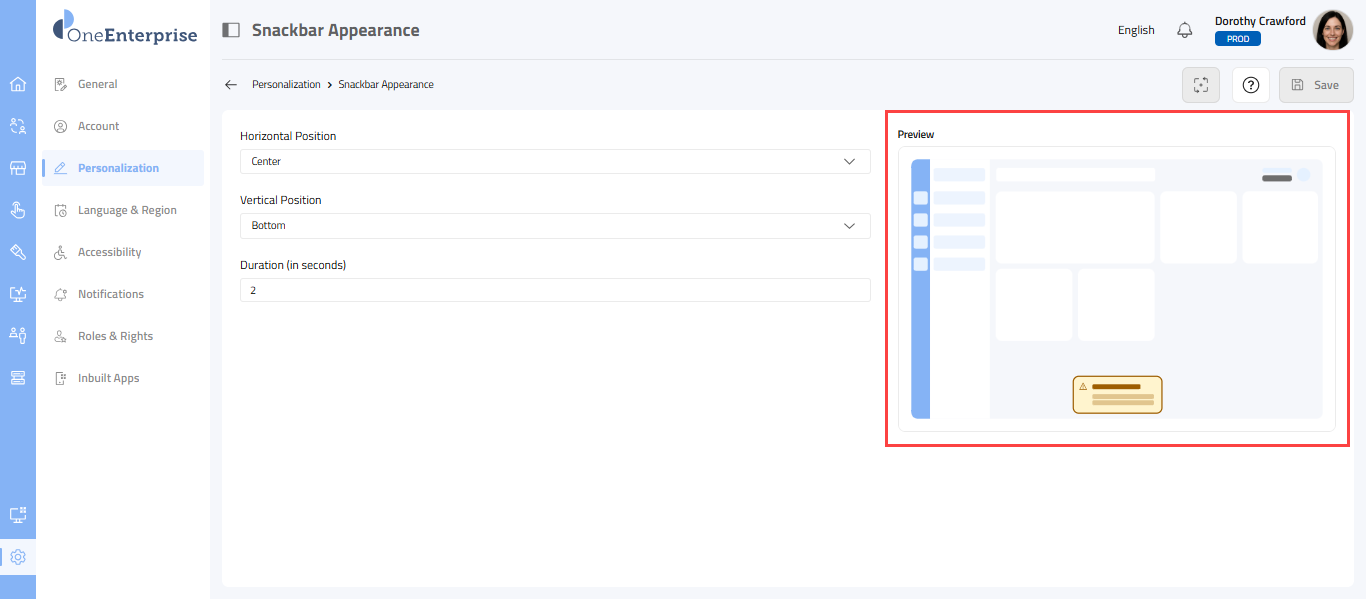
Task: Open the storefront icon in left rail
Action: pyautogui.click(x=18, y=168)
